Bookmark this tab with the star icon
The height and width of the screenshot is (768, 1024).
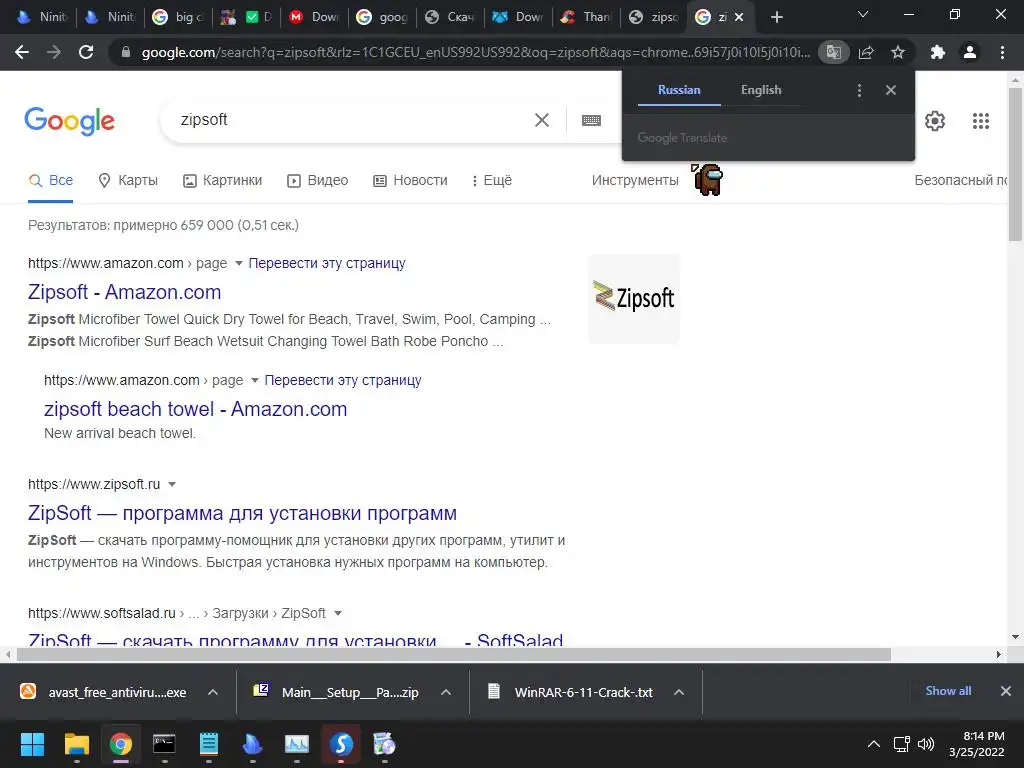(898, 52)
